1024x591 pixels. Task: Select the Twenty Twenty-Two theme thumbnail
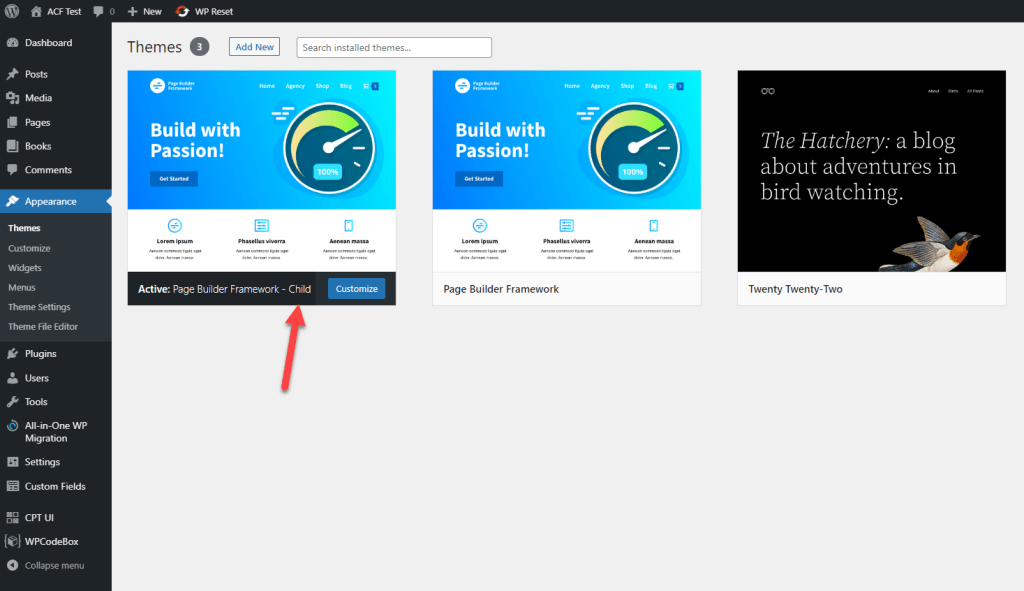[872, 171]
